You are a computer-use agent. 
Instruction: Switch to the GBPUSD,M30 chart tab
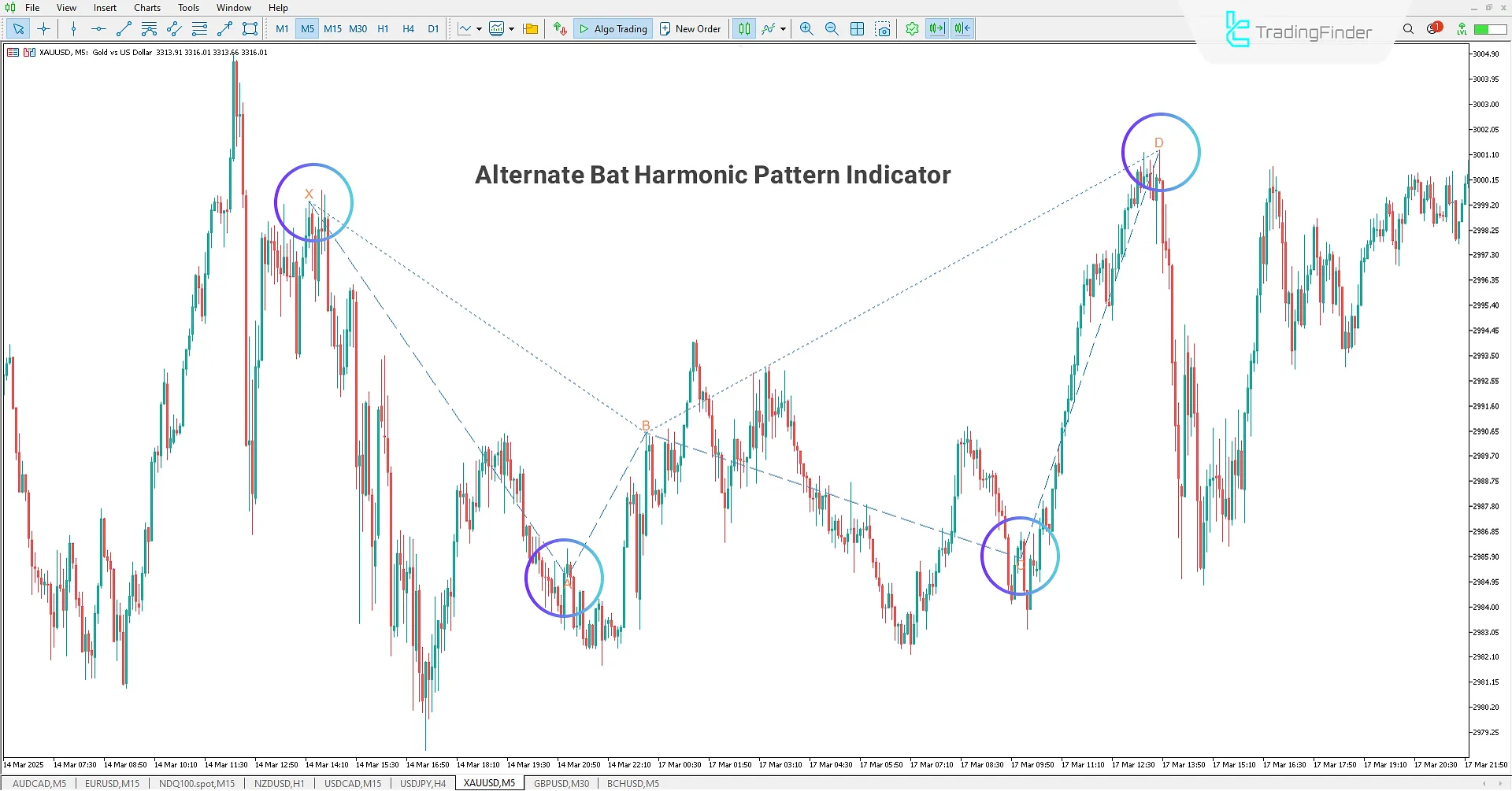(561, 782)
